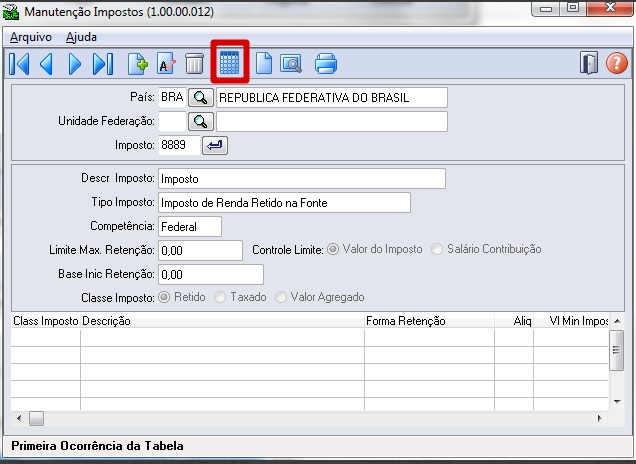Print using the printer icon
This screenshot has width=636, height=464.
point(326,64)
